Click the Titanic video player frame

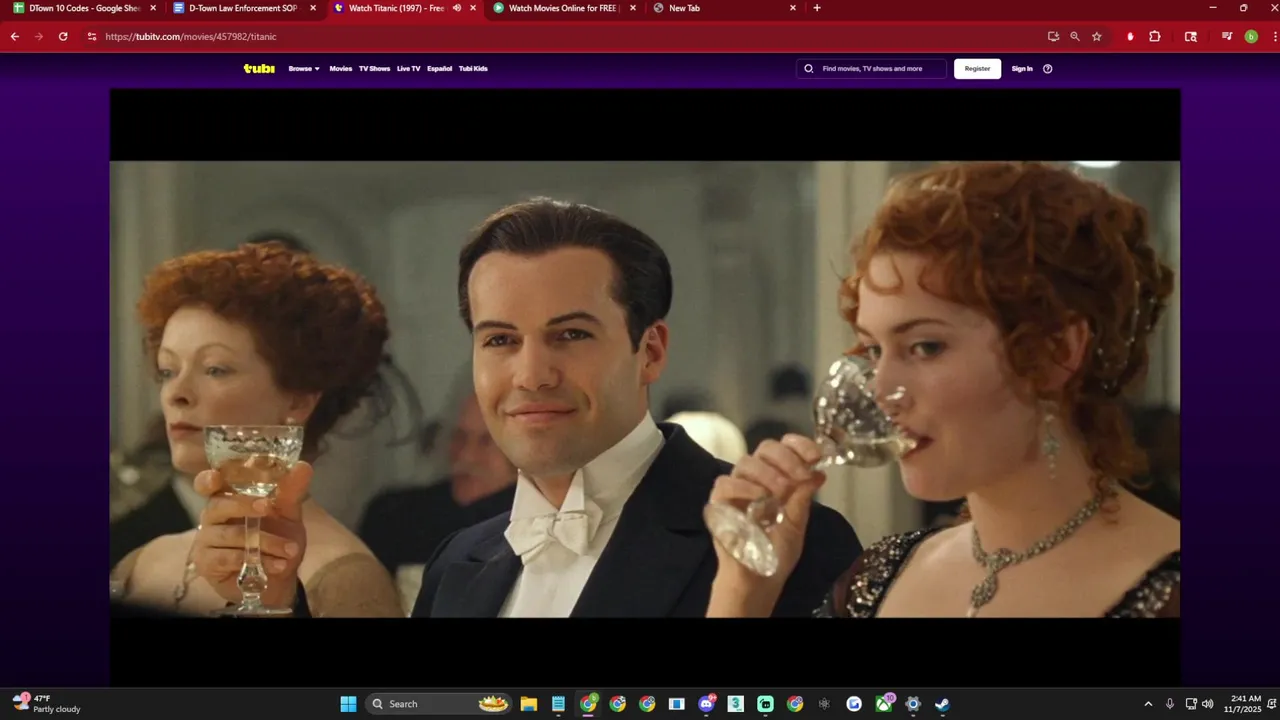(645, 388)
